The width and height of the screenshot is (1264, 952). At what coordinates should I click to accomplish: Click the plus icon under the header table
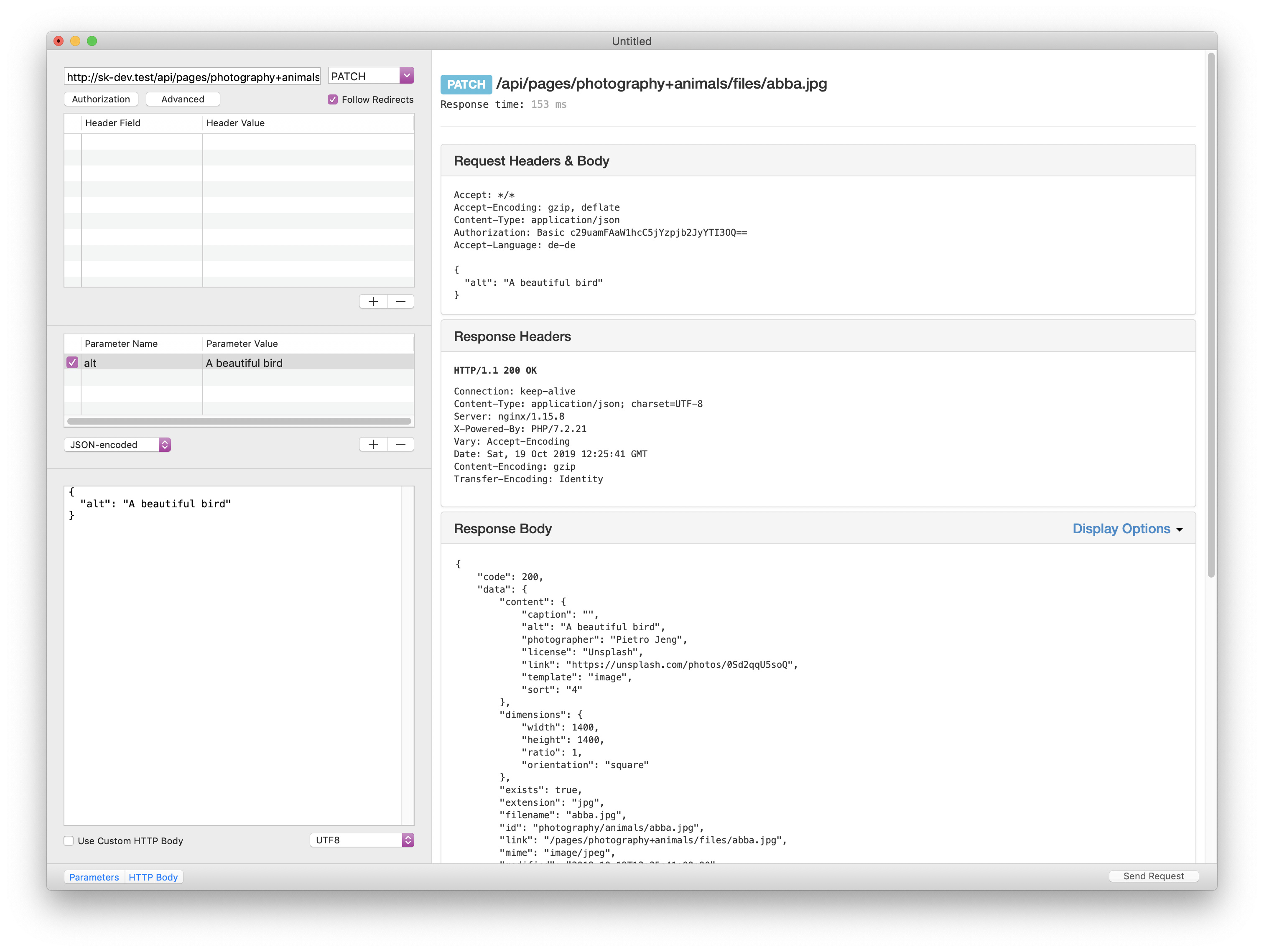[373, 302]
